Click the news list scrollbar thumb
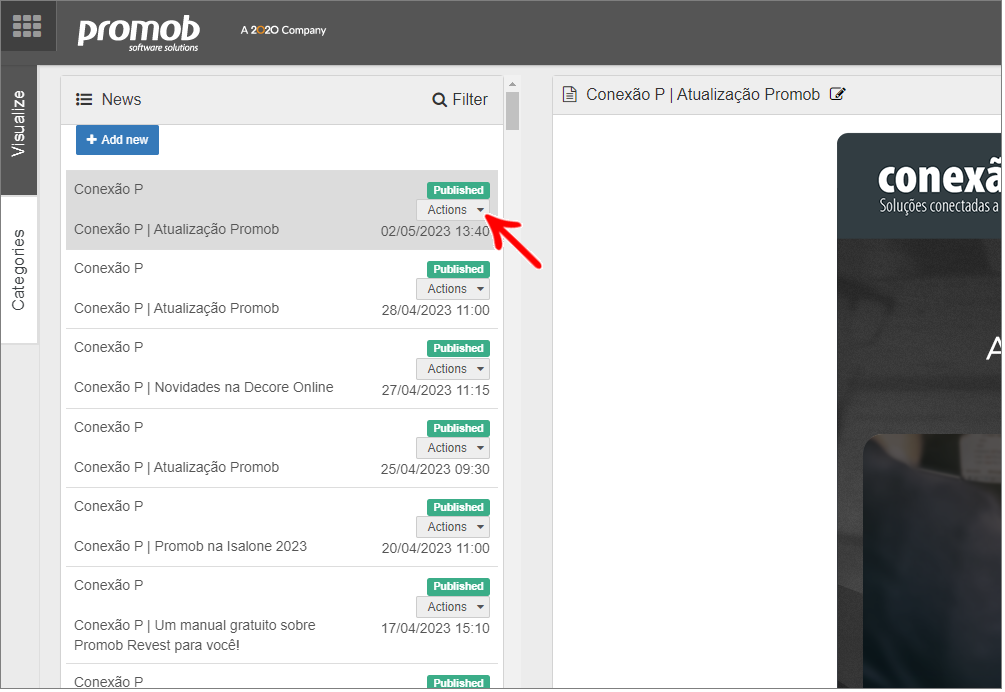The height and width of the screenshot is (692, 1005). pyautogui.click(x=512, y=111)
